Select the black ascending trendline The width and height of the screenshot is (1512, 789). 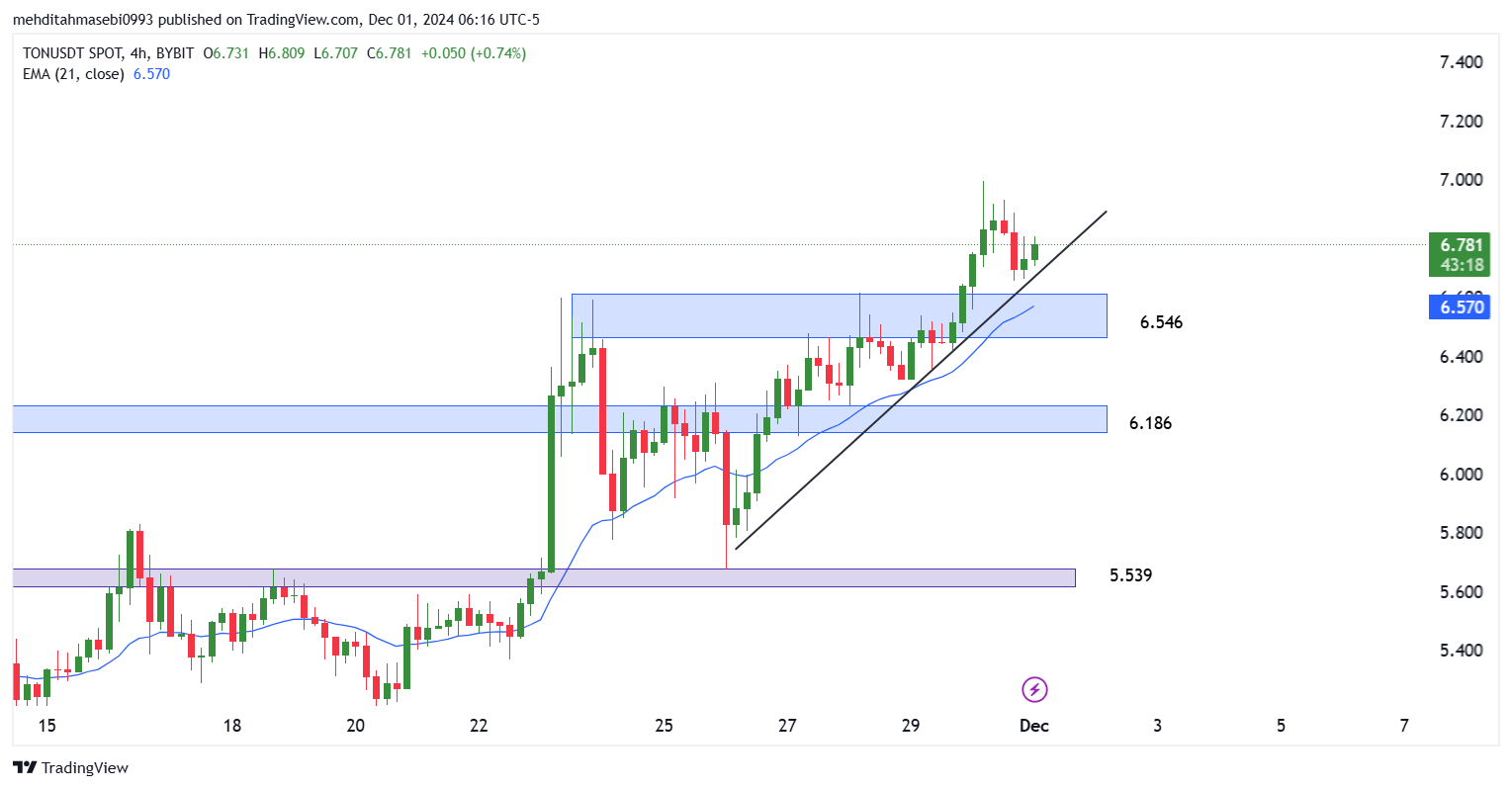click(x=921, y=380)
